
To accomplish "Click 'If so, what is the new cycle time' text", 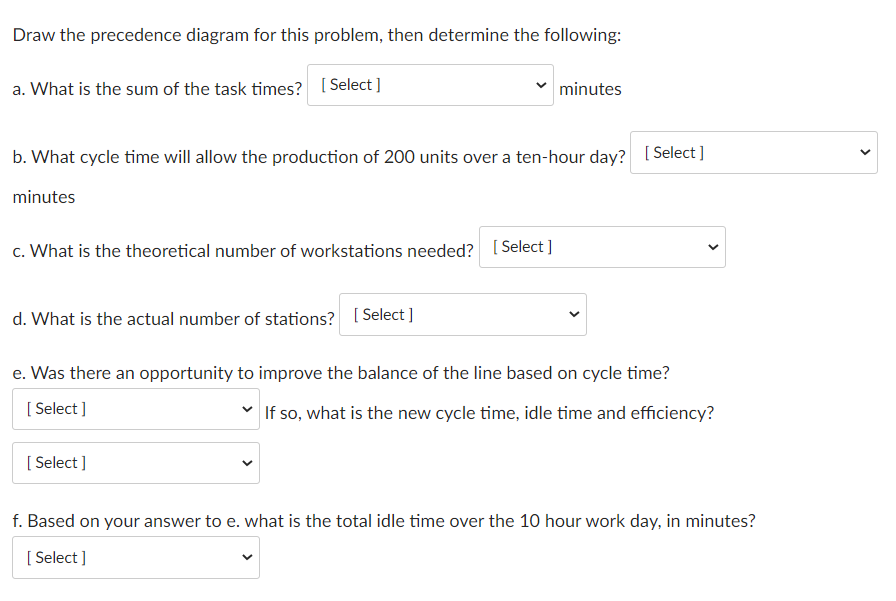I will pyautogui.click(x=489, y=413).
